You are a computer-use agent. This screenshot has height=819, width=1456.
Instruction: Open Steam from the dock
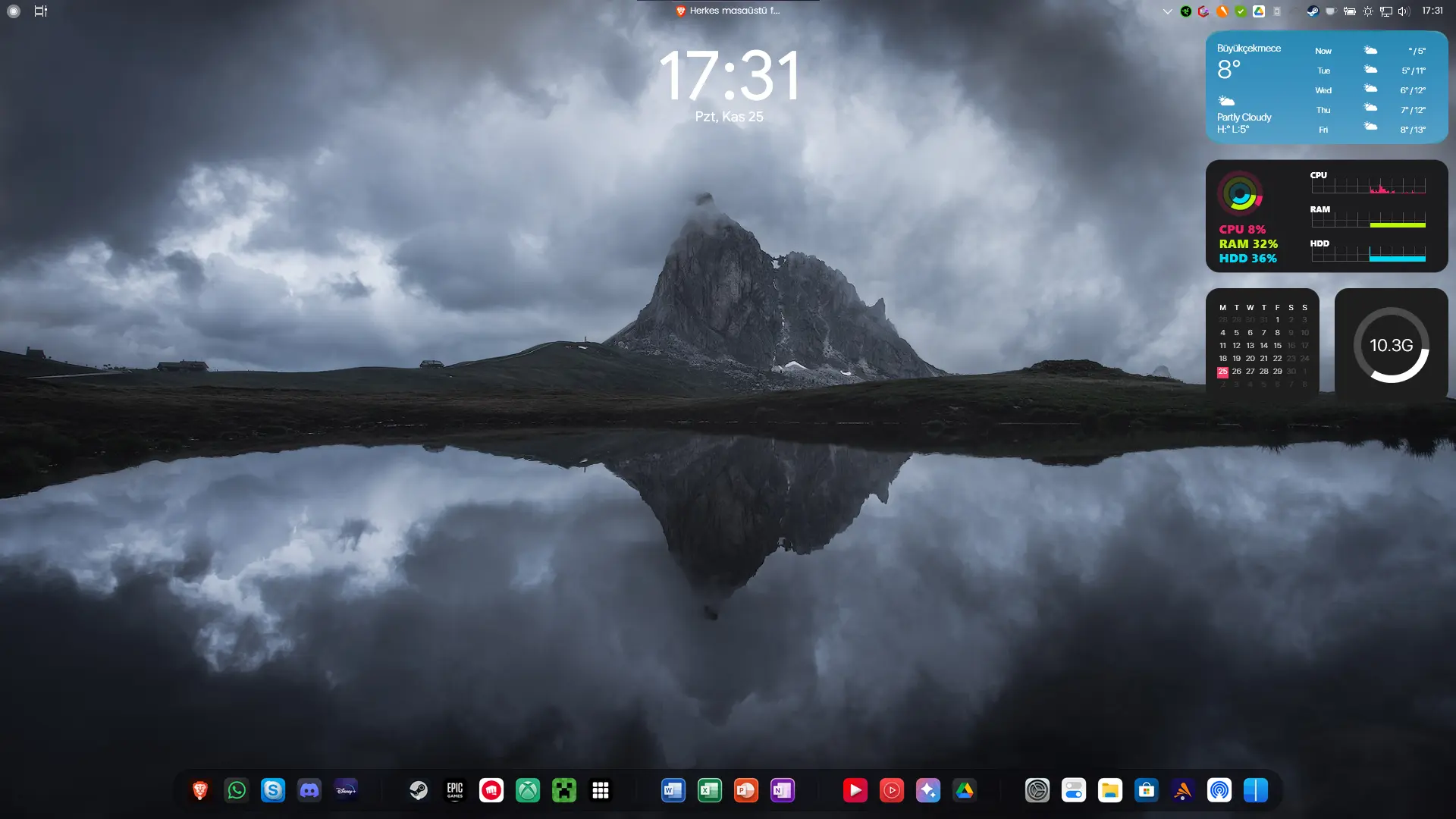[419, 790]
